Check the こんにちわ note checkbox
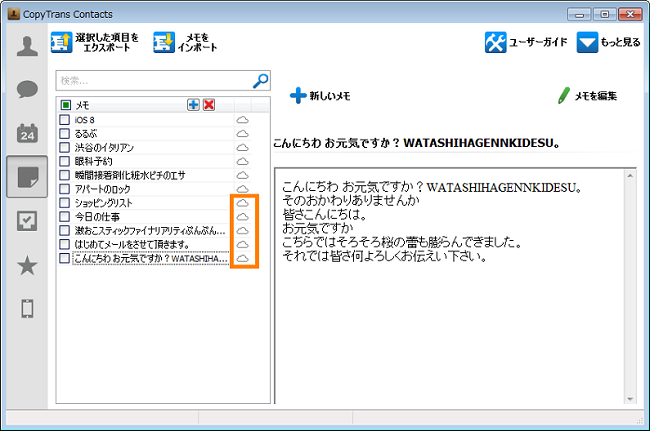The width and height of the screenshot is (650, 431). (64, 258)
